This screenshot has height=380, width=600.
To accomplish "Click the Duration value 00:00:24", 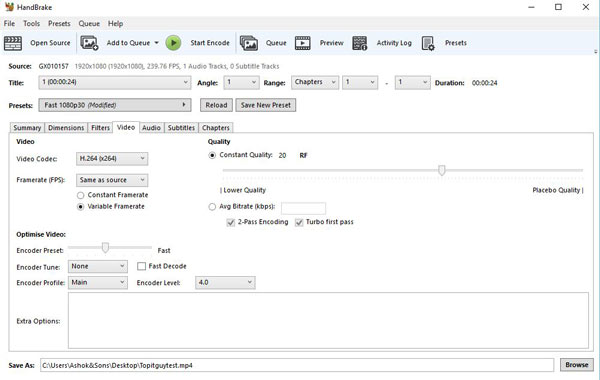I will click(484, 83).
